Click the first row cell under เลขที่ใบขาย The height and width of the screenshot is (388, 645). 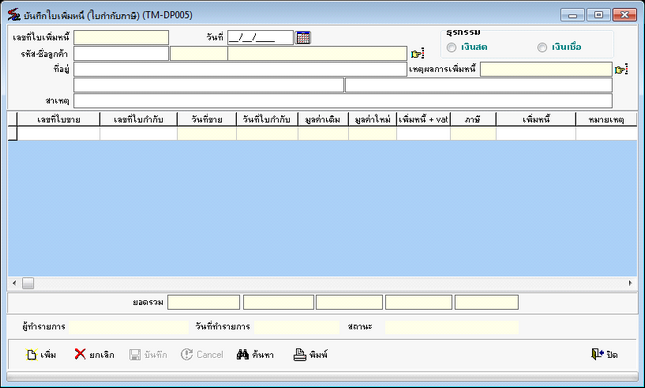(58, 134)
